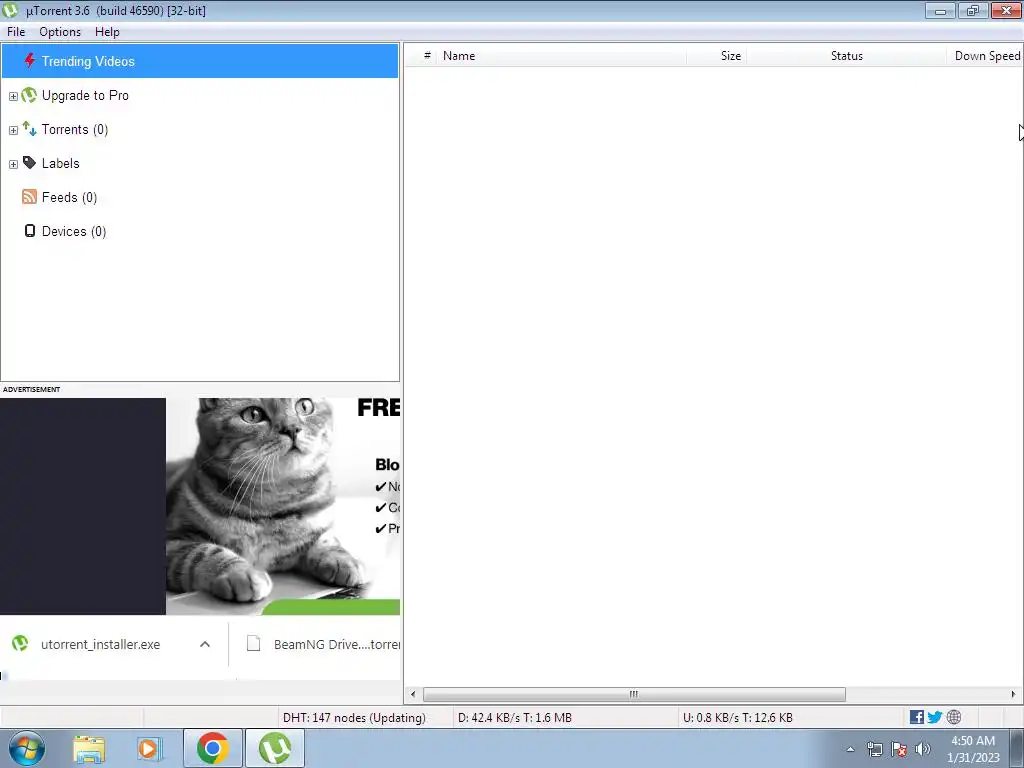Viewport: 1024px width, 768px height.
Task: Sort torrents by Size column header
Action: (716, 56)
